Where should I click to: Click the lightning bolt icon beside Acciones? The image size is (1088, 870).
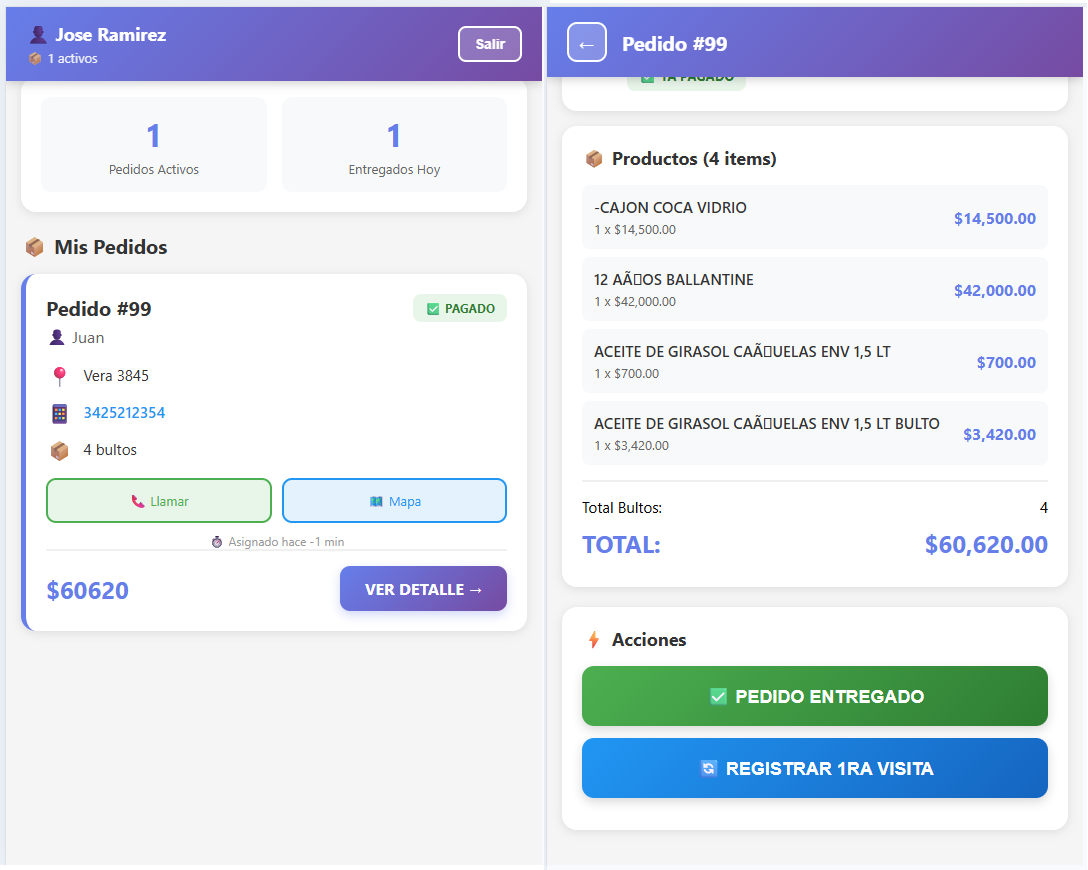tap(596, 639)
